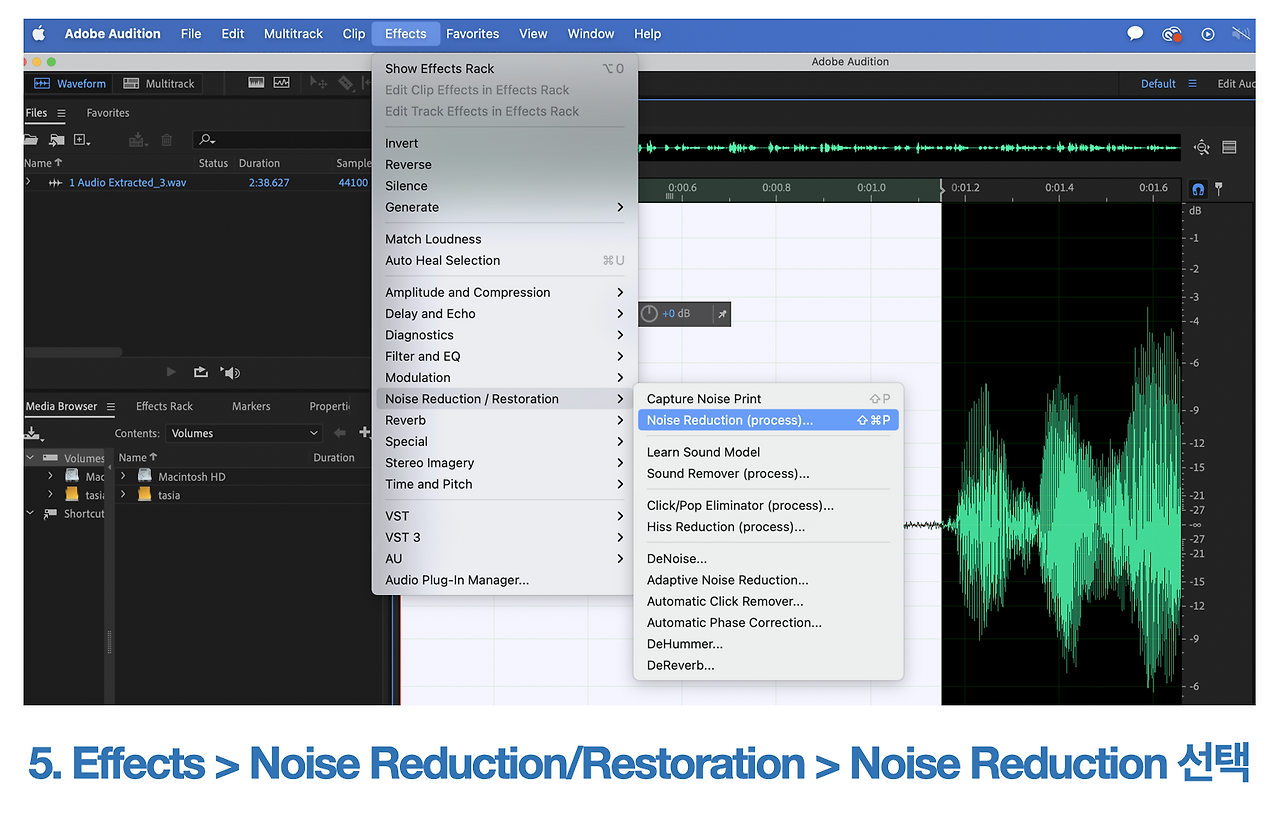The height and width of the screenshot is (827, 1280).
Task: Select the Edit Audio workspace
Action: (x=1236, y=84)
